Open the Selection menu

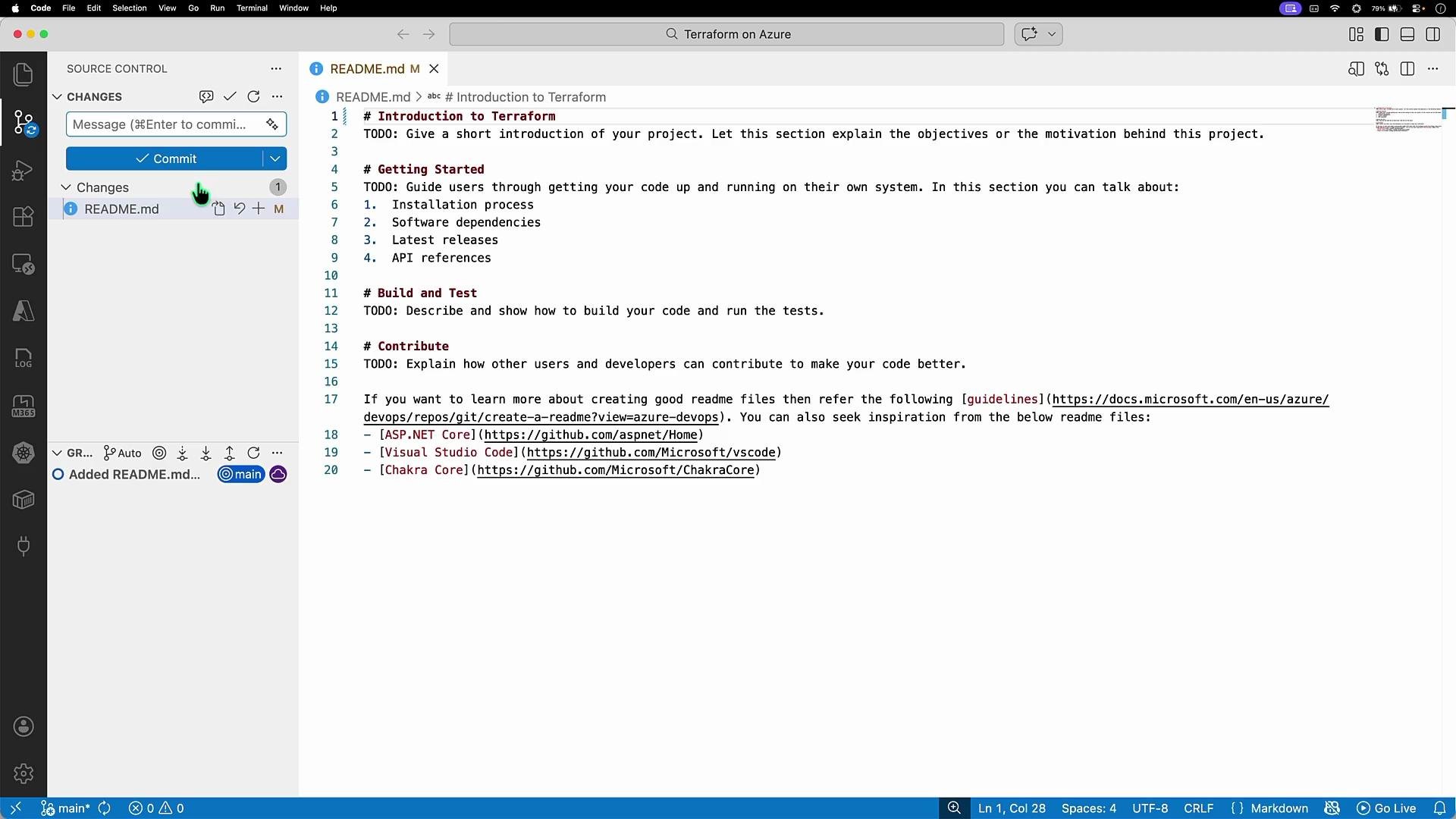pyautogui.click(x=130, y=8)
